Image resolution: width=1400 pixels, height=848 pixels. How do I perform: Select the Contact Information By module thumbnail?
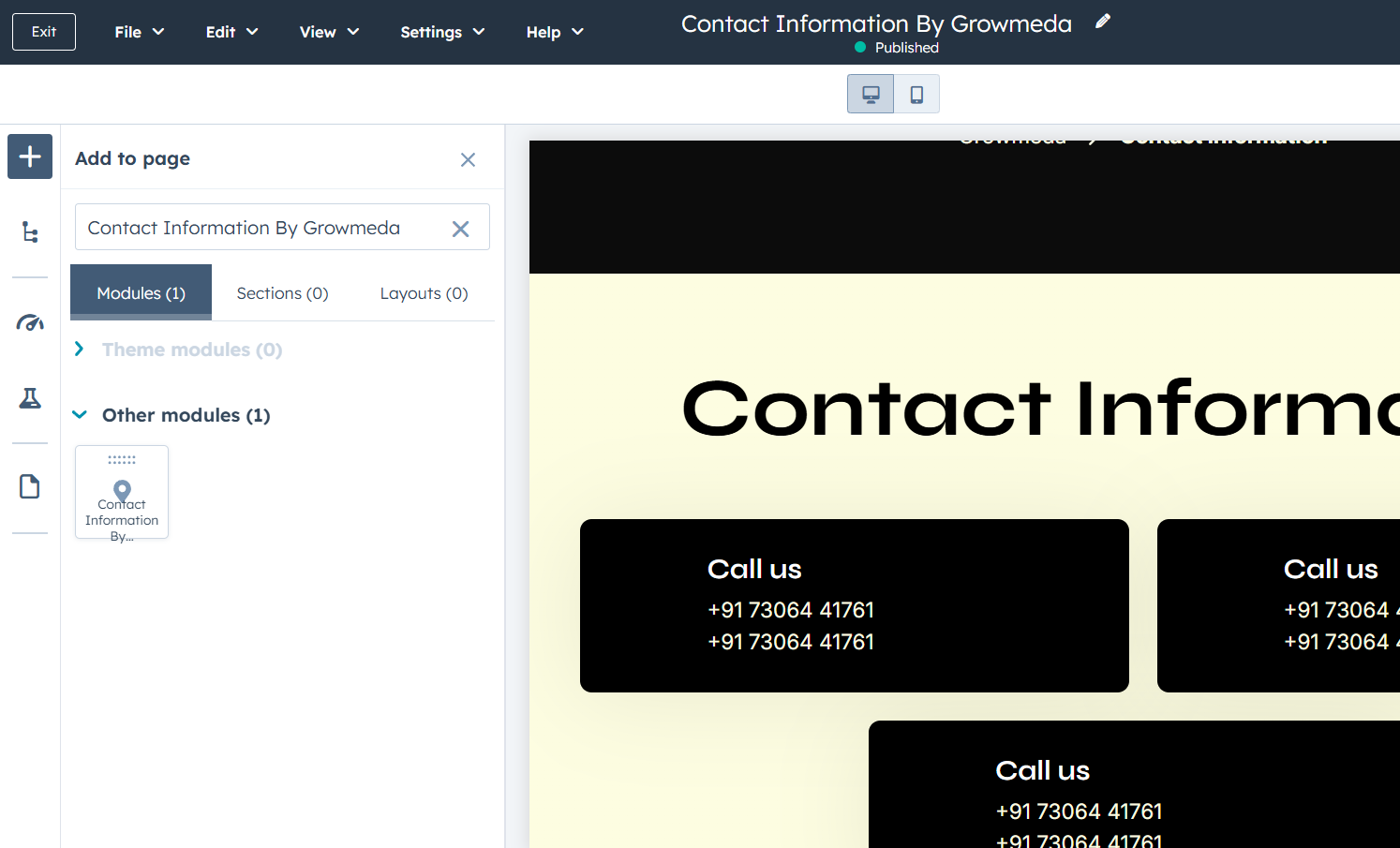pyautogui.click(x=122, y=492)
